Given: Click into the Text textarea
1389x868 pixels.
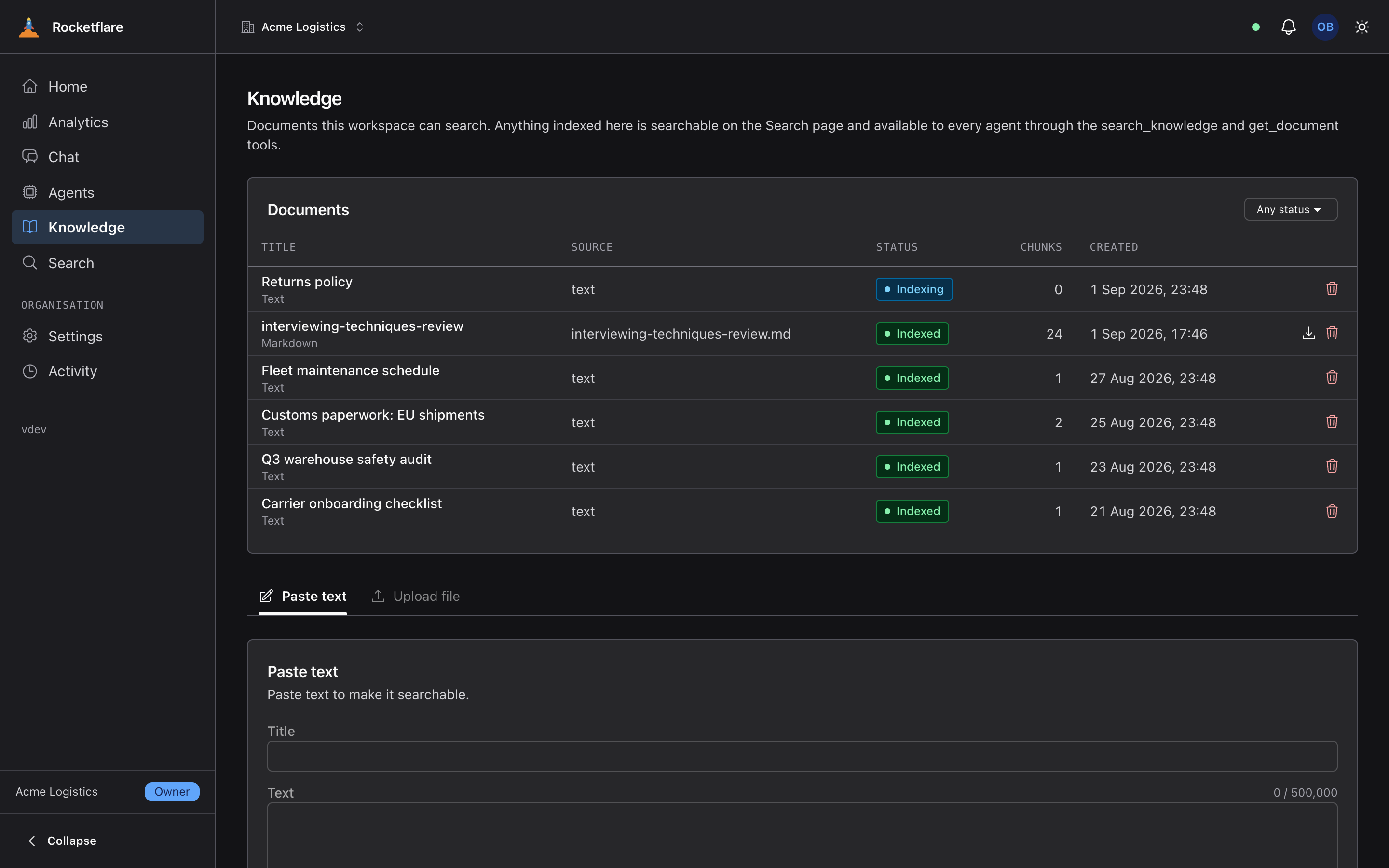Looking at the screenshot, I should [802, 835].
